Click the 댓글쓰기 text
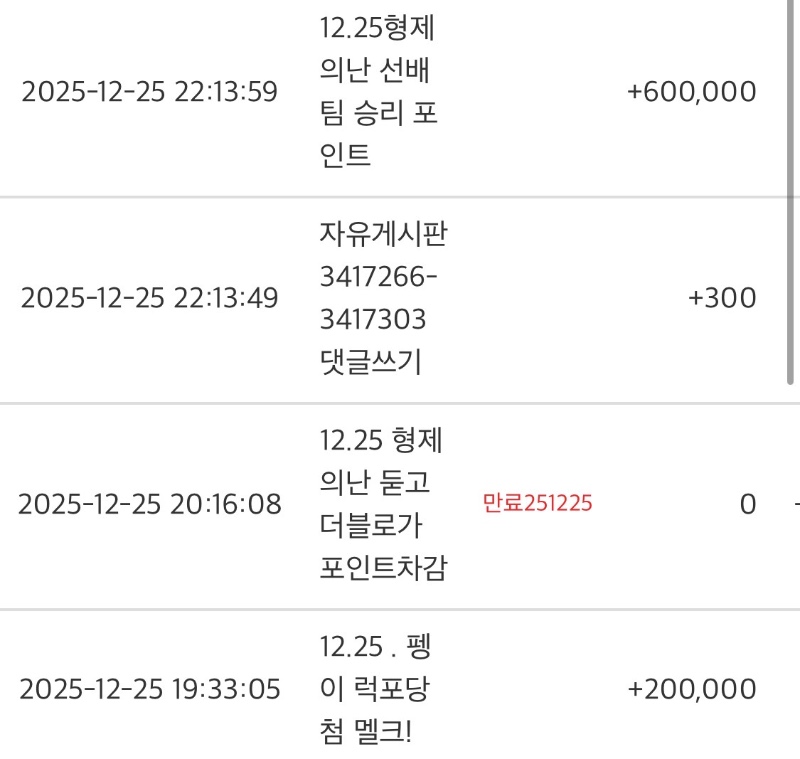Image resolution: width=800 pixels, height=759 pixels. tap(370, 362)
